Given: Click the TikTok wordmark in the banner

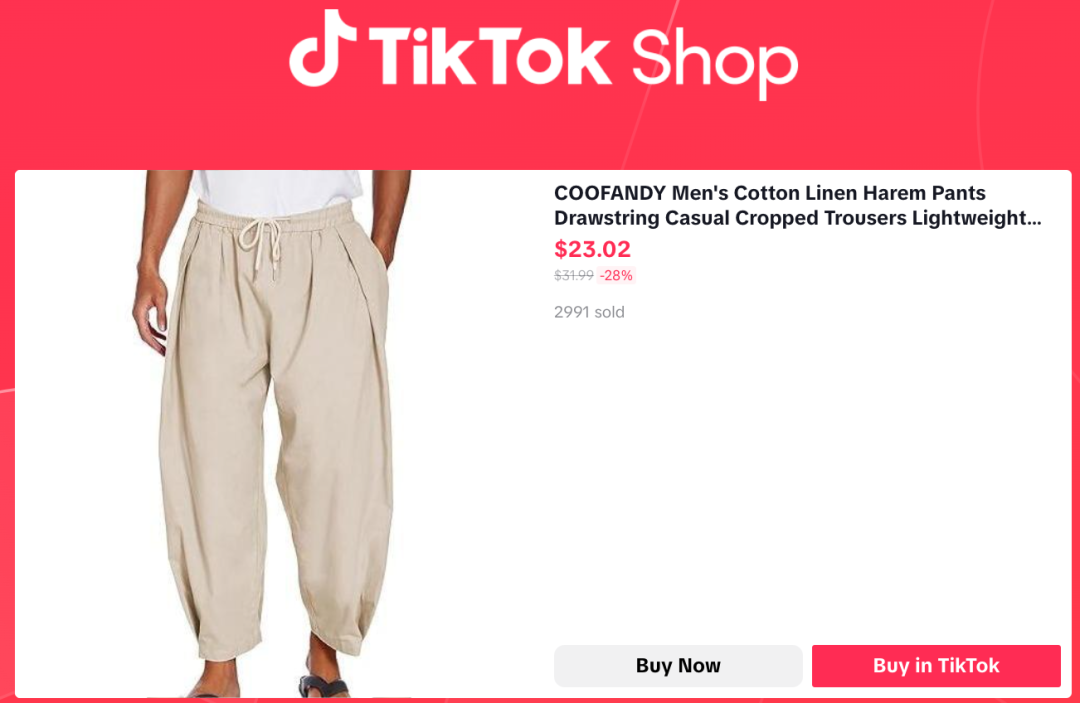Looking at the screenshot, I should 490,55.
